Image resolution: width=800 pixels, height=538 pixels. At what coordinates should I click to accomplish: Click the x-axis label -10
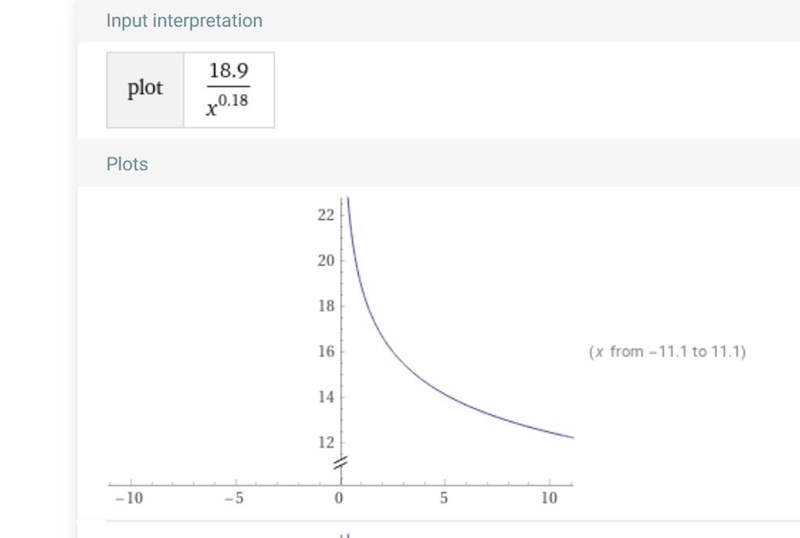point(129,499)
